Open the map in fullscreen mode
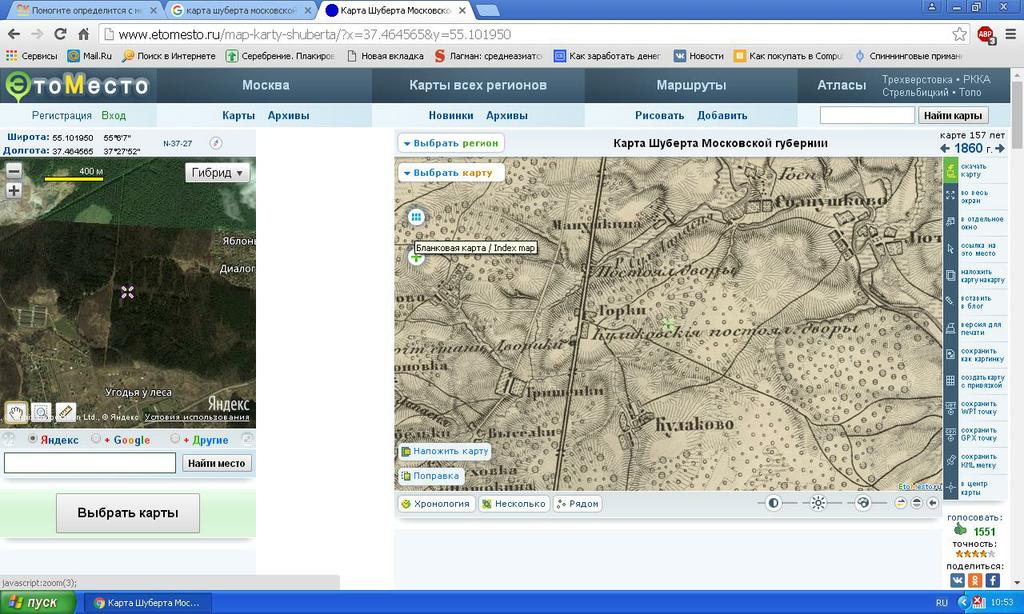 coord(950,196)
